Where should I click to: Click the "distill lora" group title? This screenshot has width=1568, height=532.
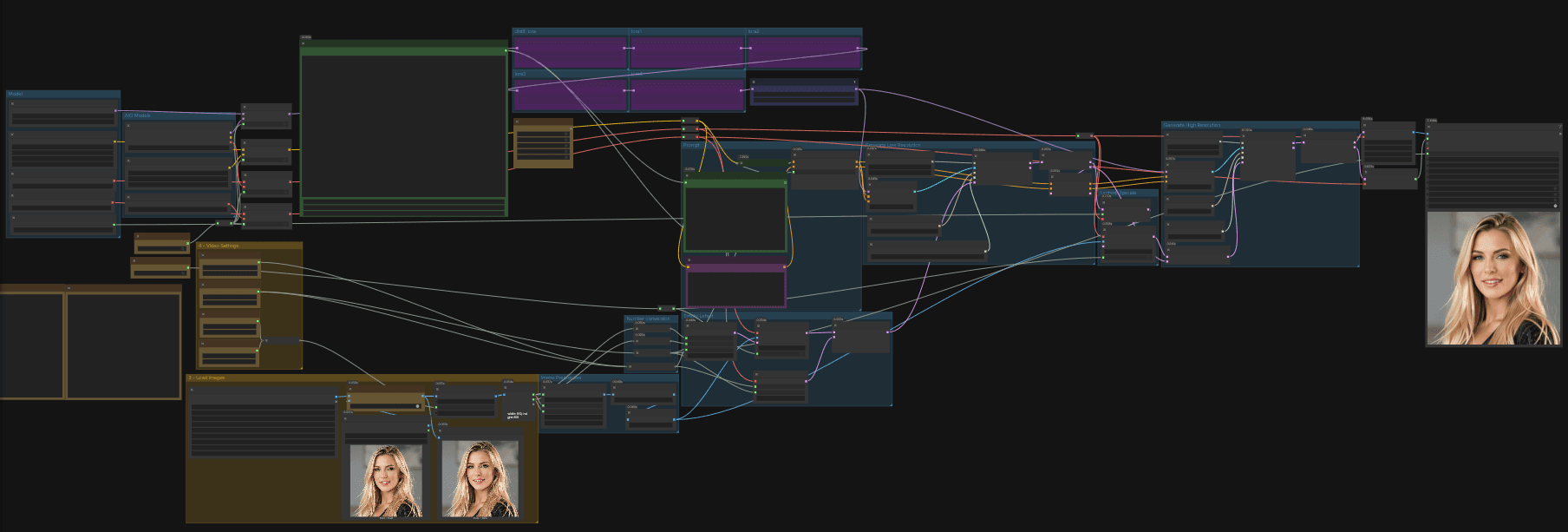[525, 31]
